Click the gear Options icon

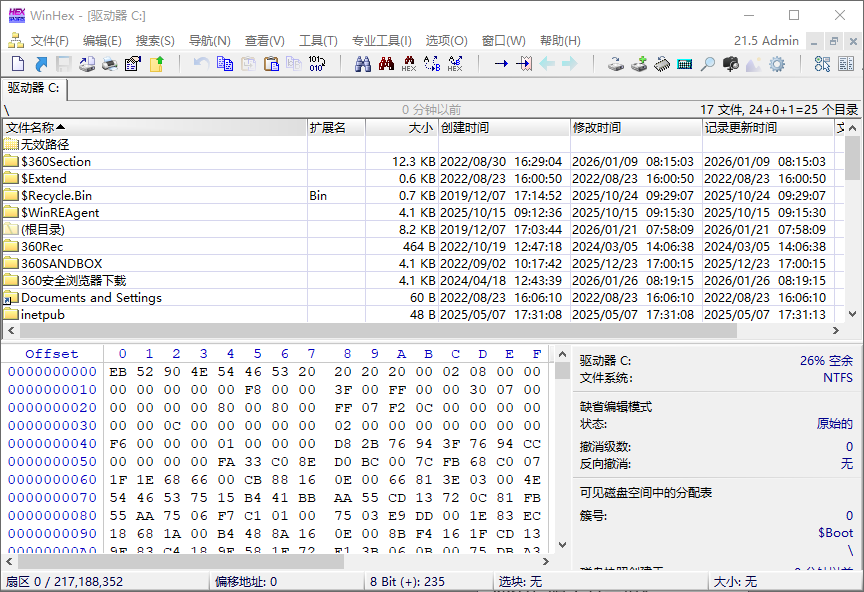point(777,64)
